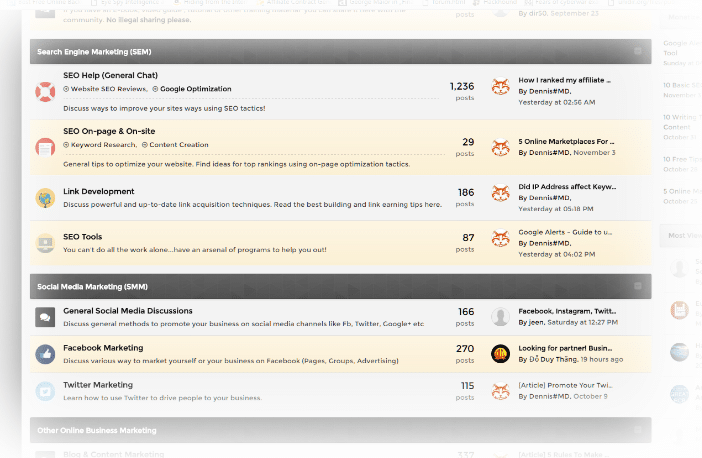Open the Keyword Research subforum

[103, 145]
